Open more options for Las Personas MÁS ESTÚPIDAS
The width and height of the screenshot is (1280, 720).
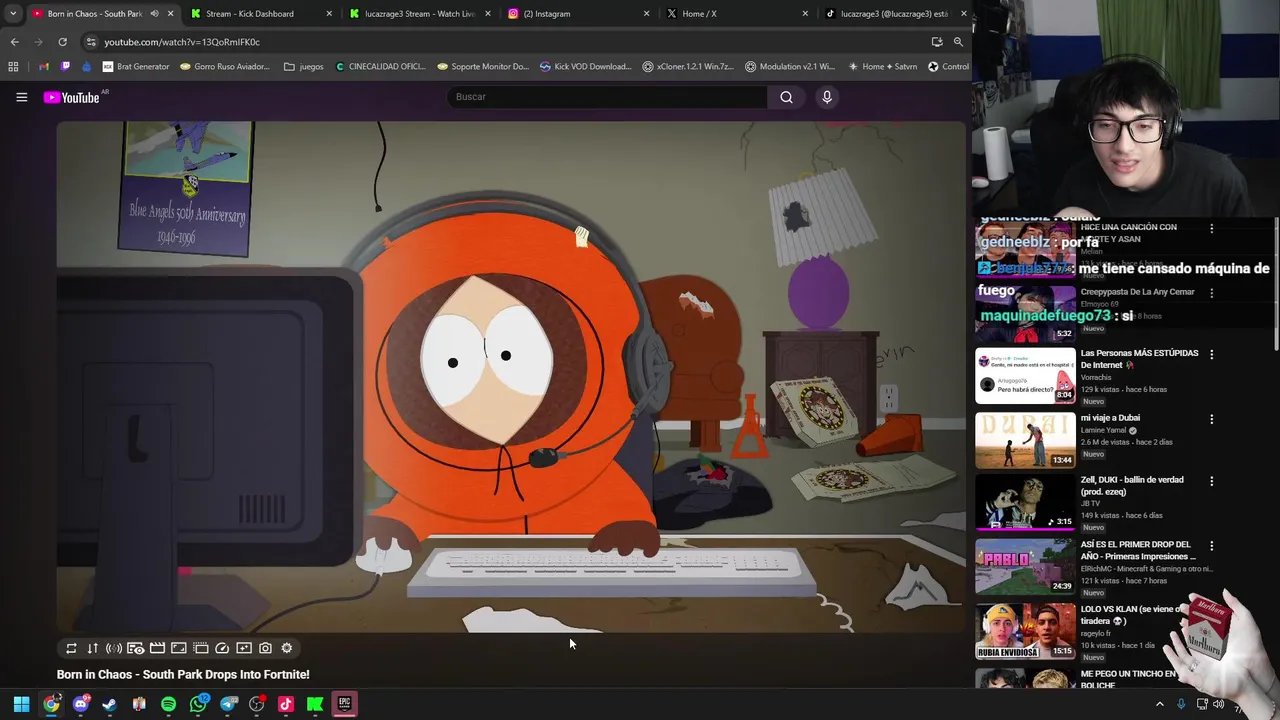pyautogui.click(x=1212, y=354)
